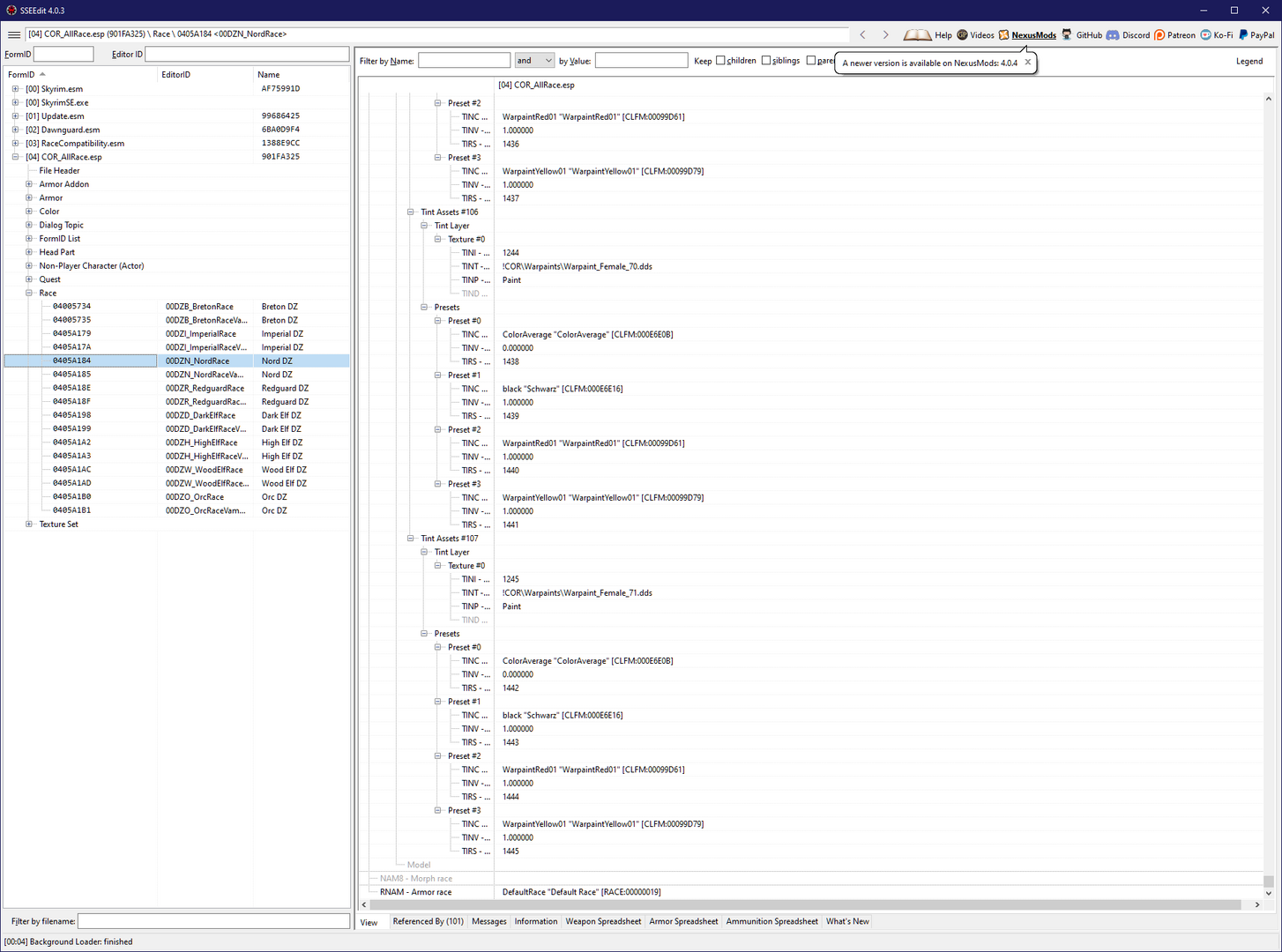Expand the Texture Set group
Screen dimensions: 1282x952
(29, 524)
